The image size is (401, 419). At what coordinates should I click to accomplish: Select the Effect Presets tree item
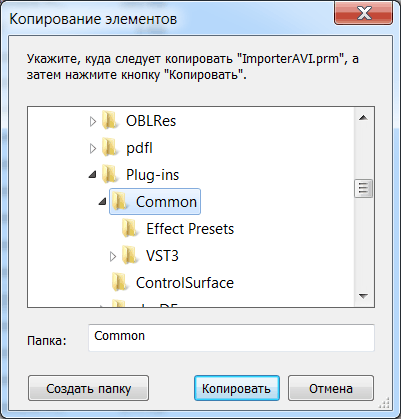click(x=178, y=229)
